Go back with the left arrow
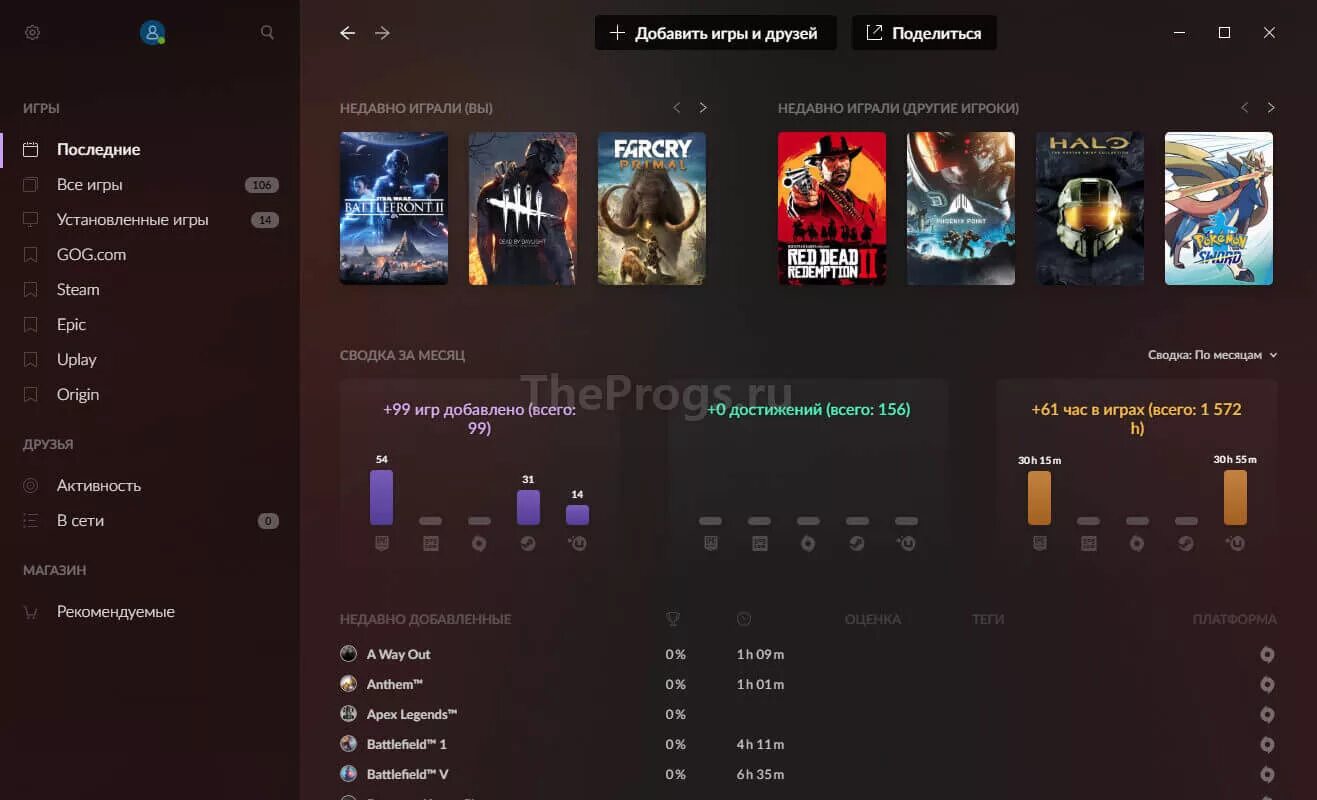This screenshot has height=800, width=1317. point(347,33)
